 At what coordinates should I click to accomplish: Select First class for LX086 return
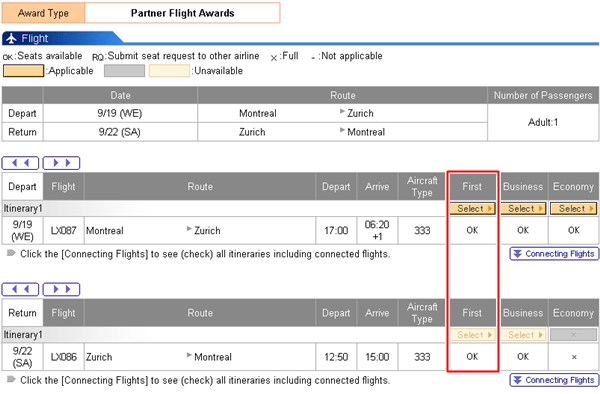473,335
